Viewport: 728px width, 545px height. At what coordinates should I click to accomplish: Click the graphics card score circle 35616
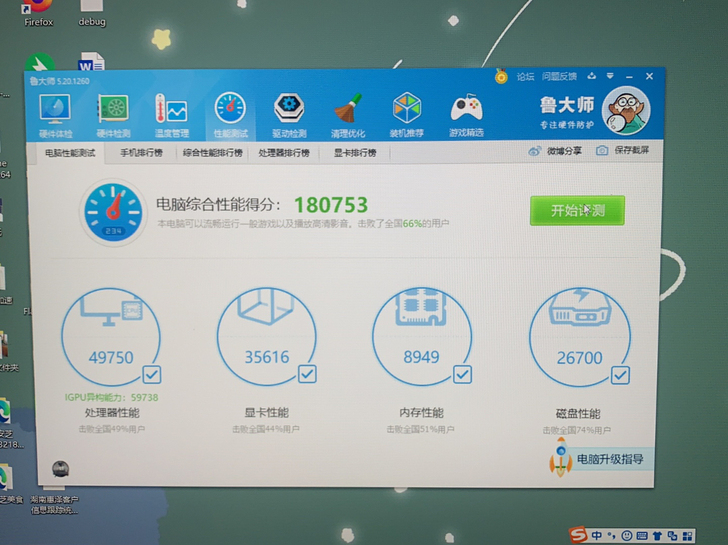(x=266, y=337)
